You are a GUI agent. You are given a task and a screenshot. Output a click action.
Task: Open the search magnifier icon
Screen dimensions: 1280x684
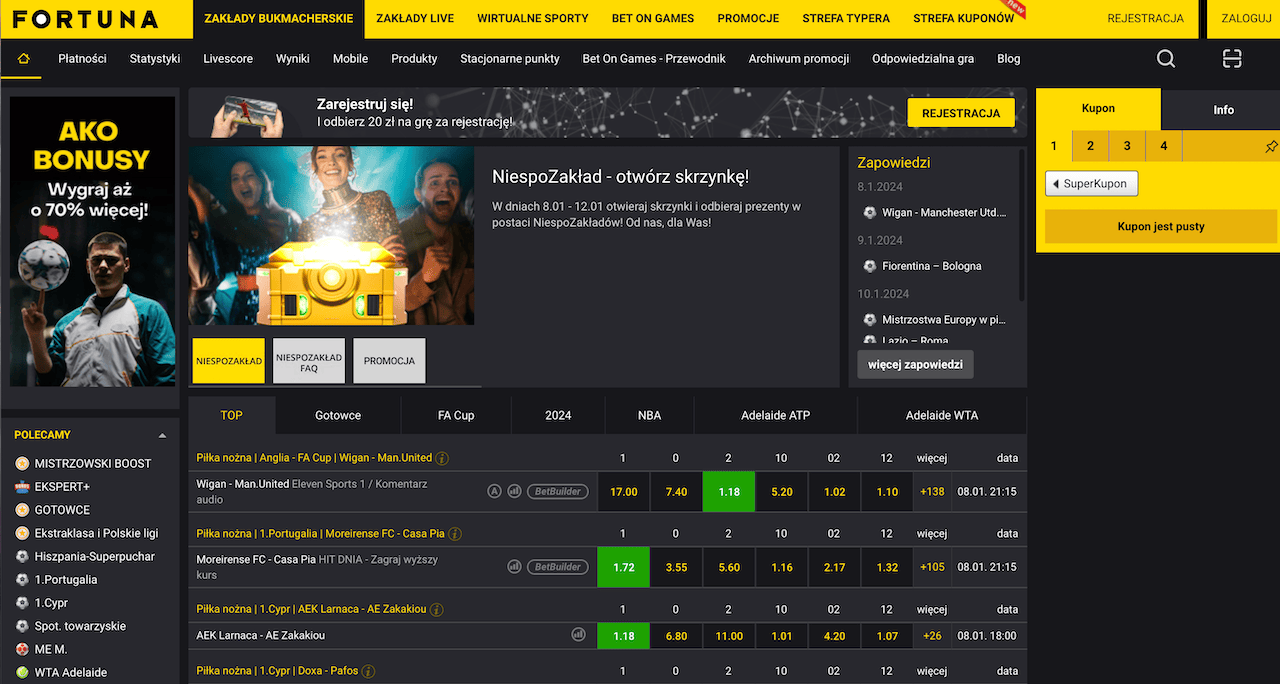1166,59
